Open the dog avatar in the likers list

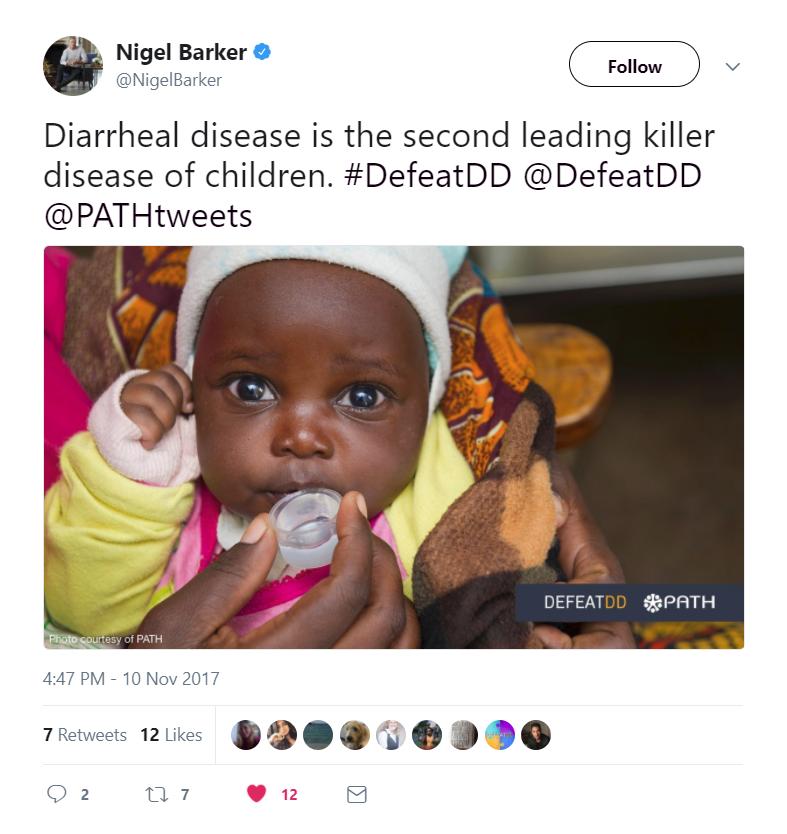(x=354, y=735)
